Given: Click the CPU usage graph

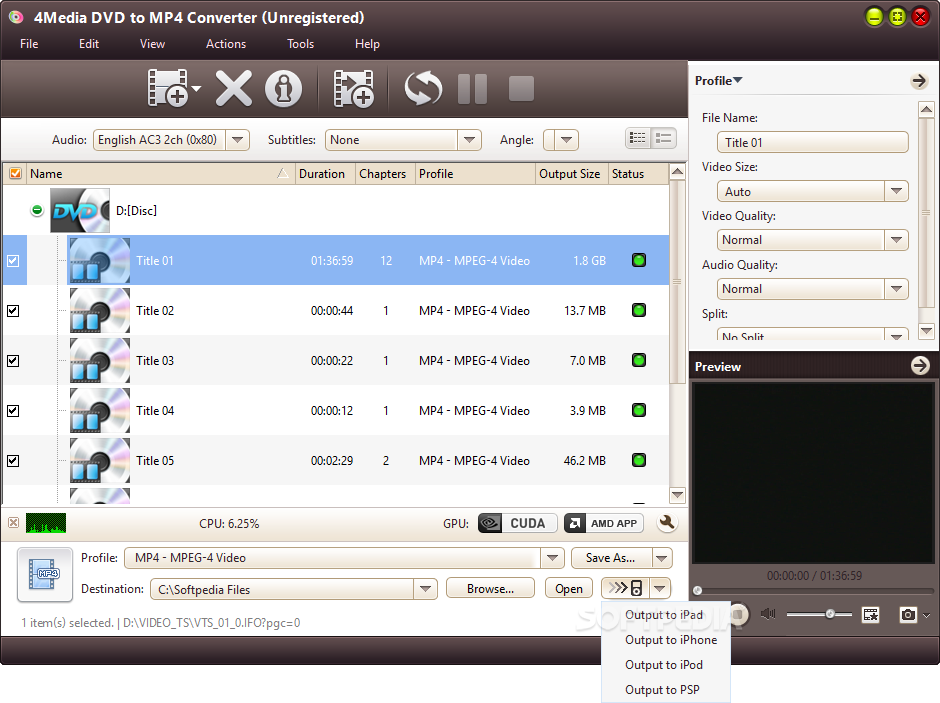Looking at the screenshot, I should click(x=46, y=523).
